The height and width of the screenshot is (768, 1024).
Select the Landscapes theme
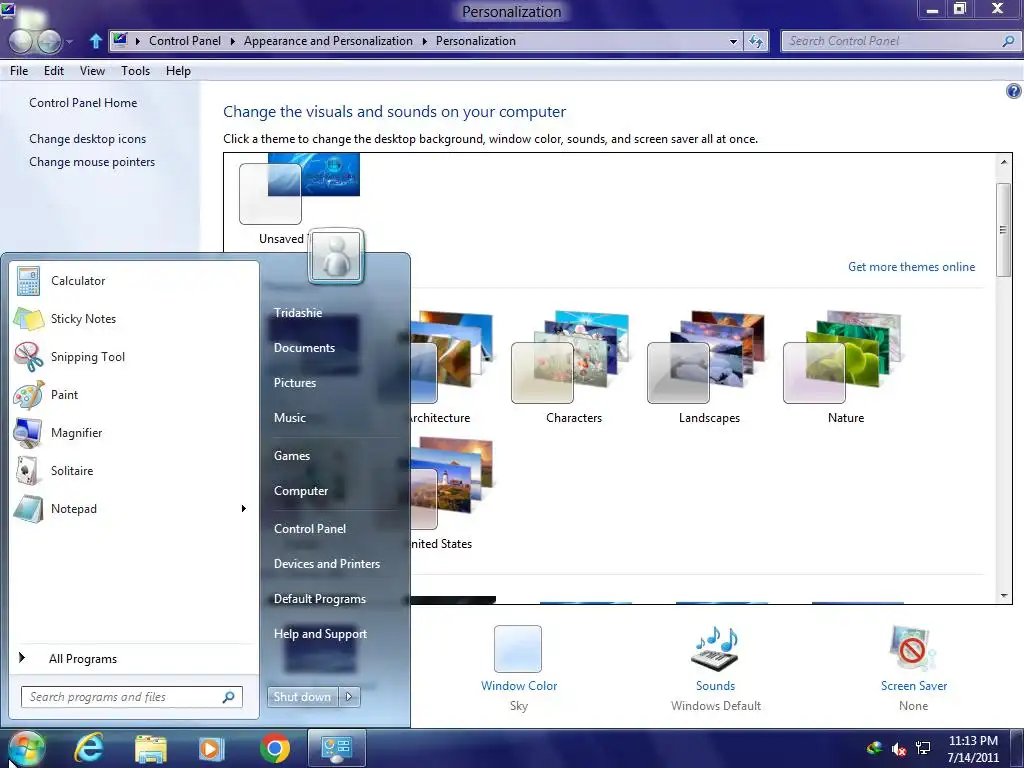click(x=709, y=368)
